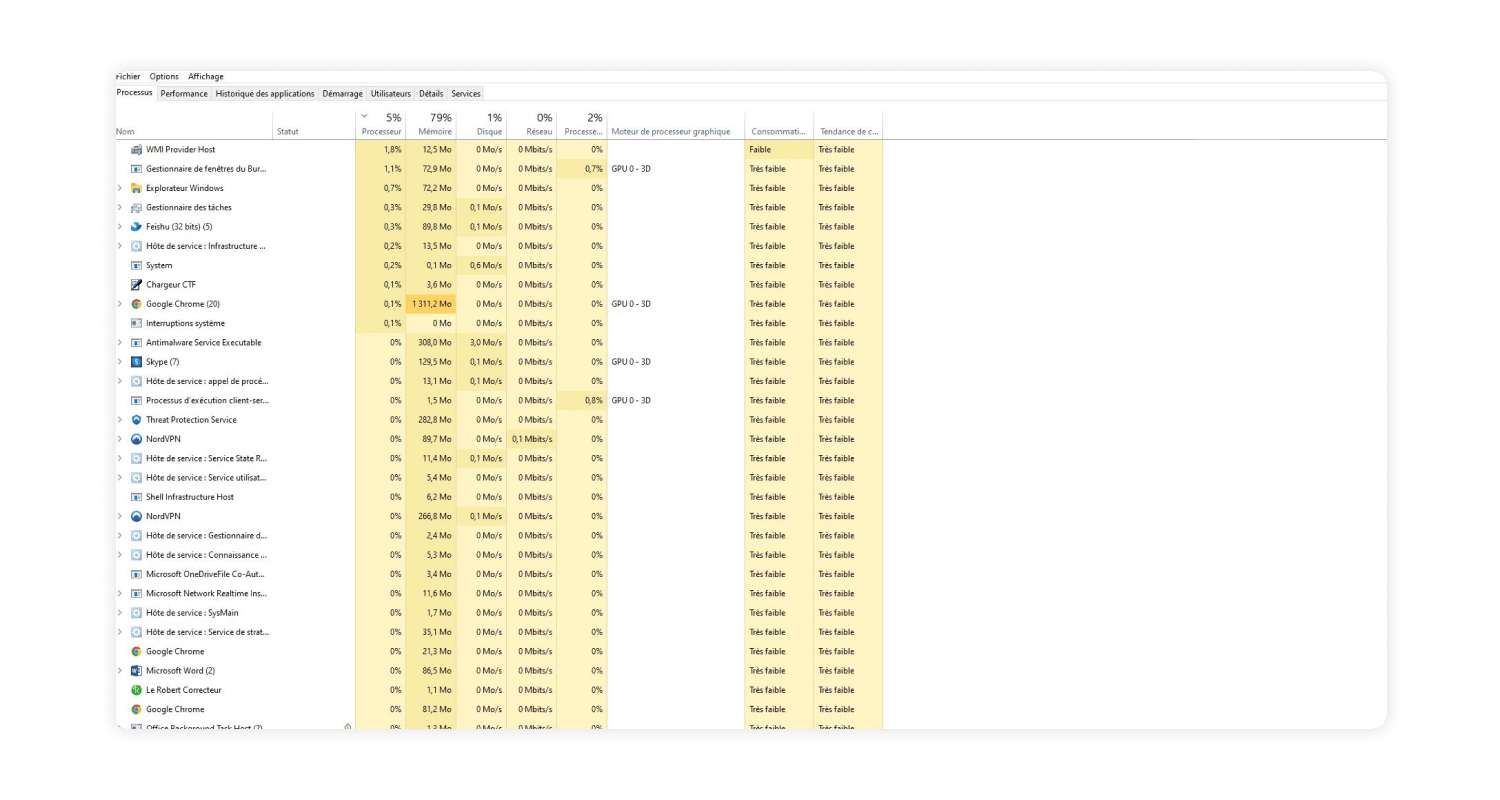This screenshot has height=800, width=1500.
Task: Switch to the Services tab
Action: (466, 93)
